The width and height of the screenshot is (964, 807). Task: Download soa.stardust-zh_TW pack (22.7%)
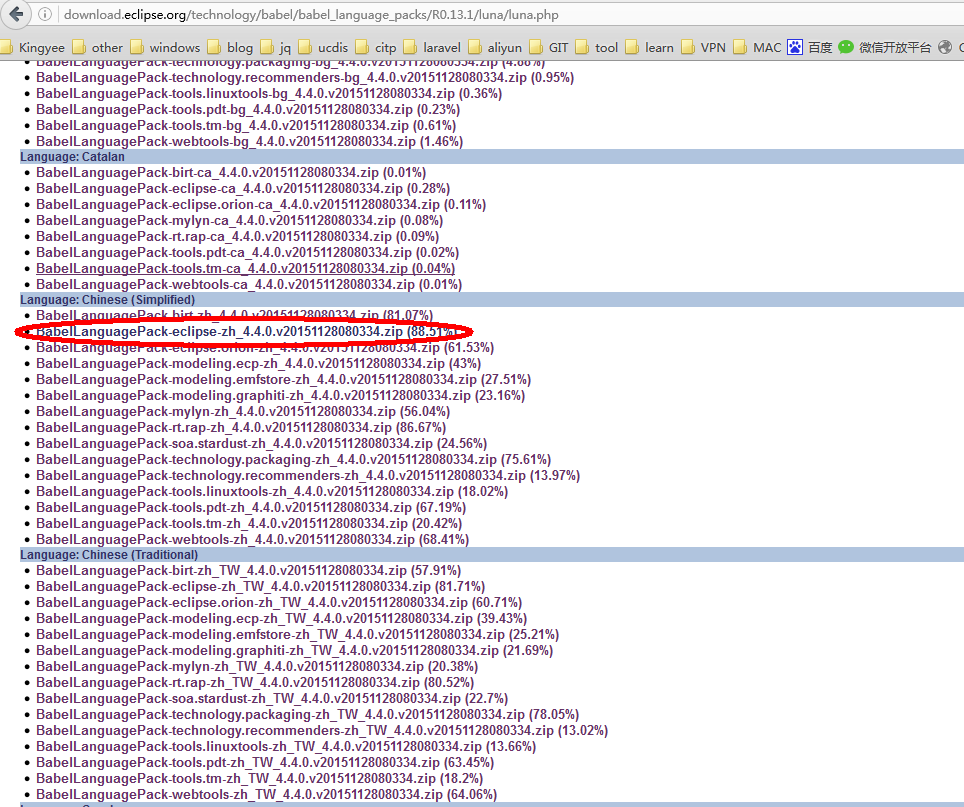pyautogui.click(x=272, y=698)
